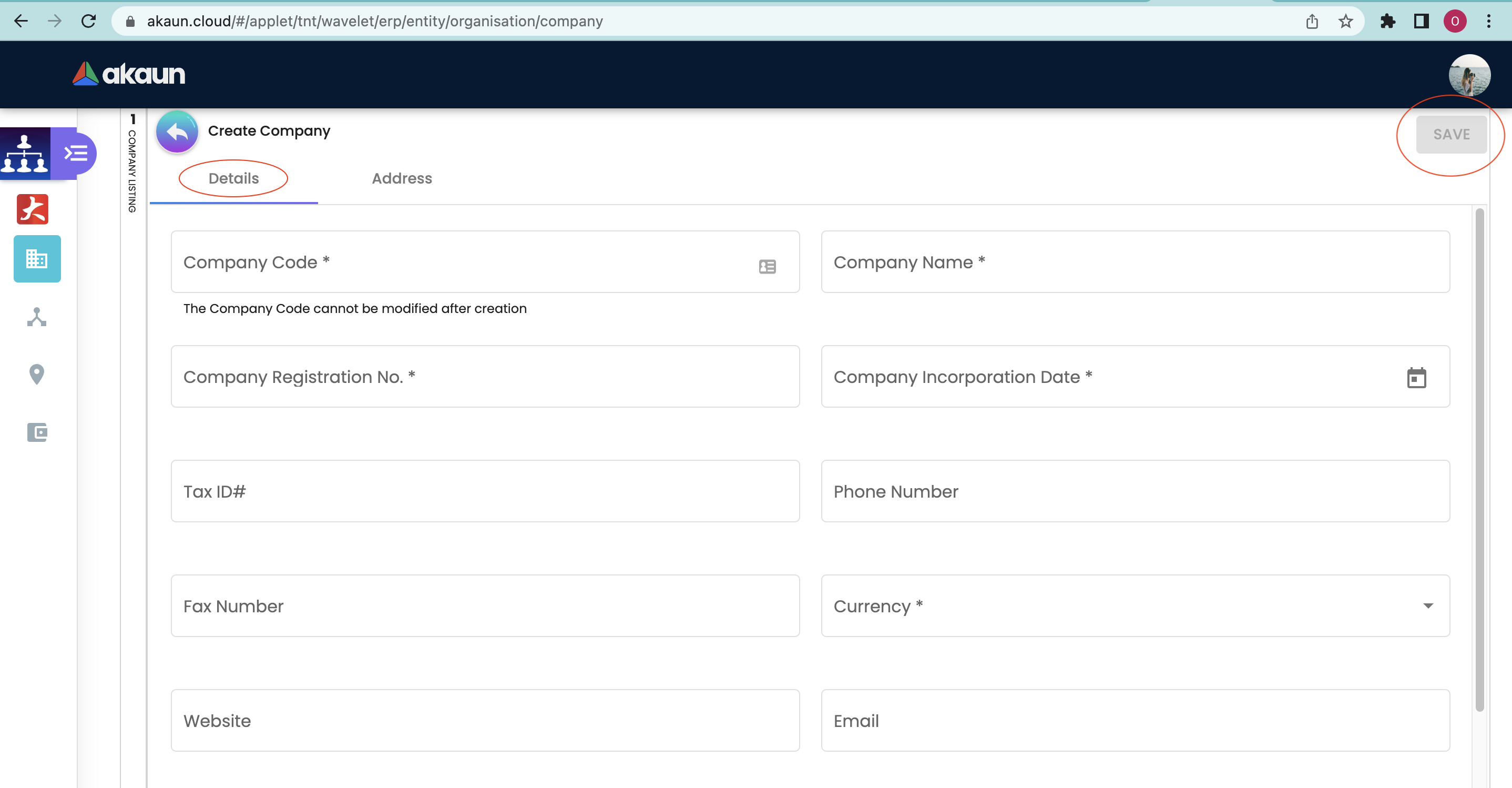Bookmark this page with star icon
This screenshot has width=1512, height=788.
[x=1345, y=21]
